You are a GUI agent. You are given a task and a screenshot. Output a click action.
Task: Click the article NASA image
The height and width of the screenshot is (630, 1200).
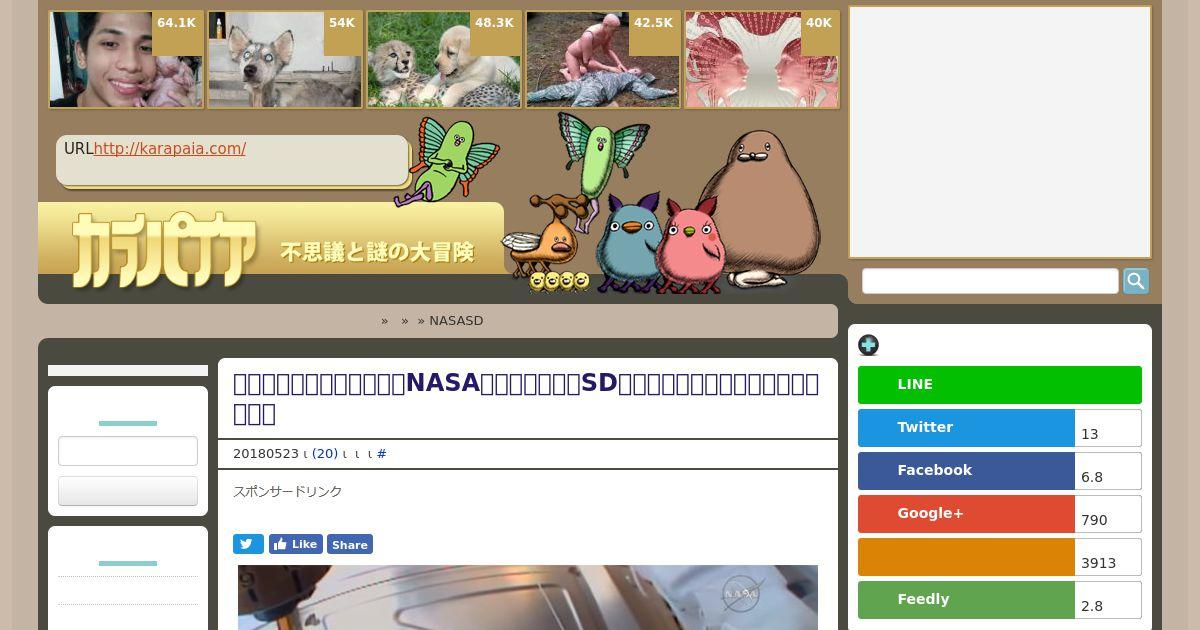tap(528, 597)
